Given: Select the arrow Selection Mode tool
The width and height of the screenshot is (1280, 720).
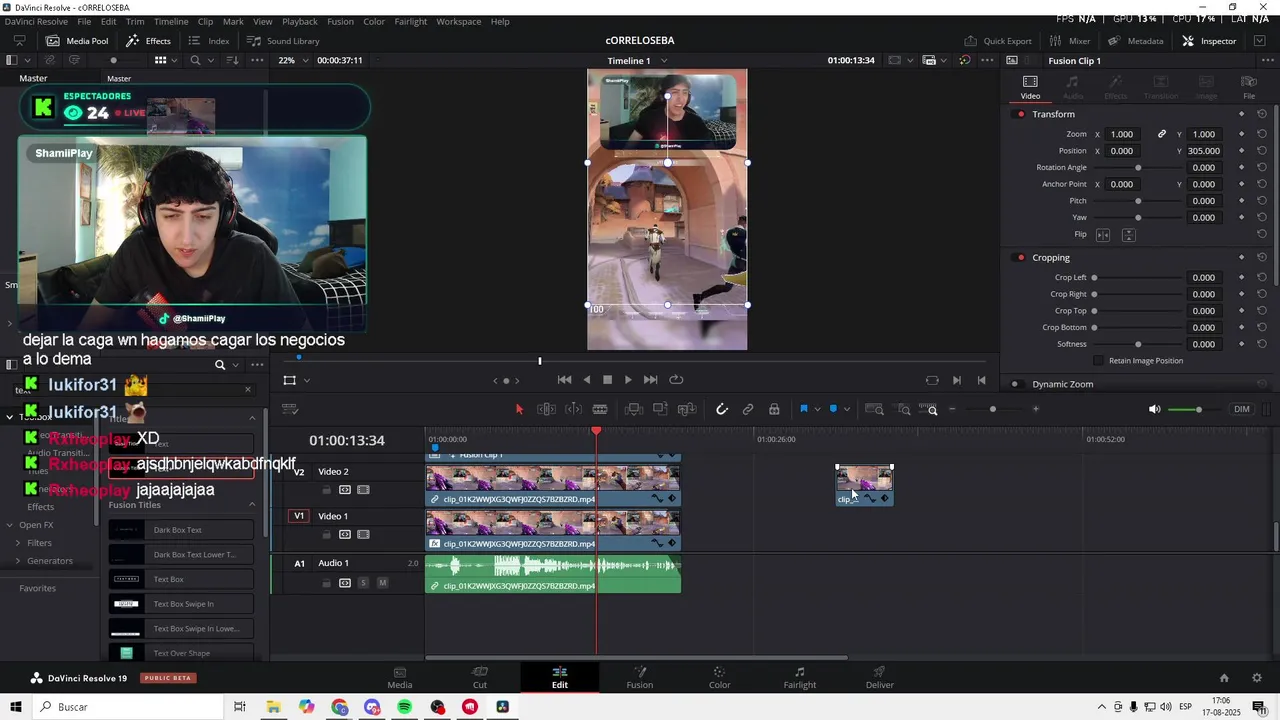Looking at the screenshot, I should pyautogui.click(x=519, y=409).
